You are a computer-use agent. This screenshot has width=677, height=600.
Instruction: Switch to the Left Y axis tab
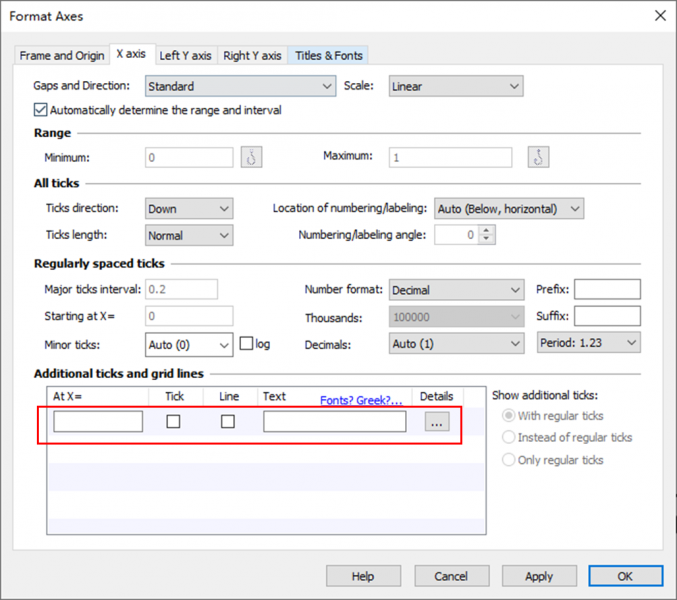(x=186, y=56)
